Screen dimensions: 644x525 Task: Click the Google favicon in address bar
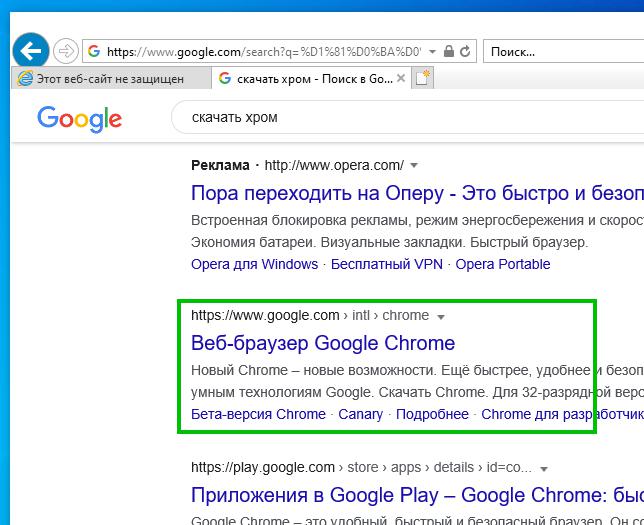[94, 51]
